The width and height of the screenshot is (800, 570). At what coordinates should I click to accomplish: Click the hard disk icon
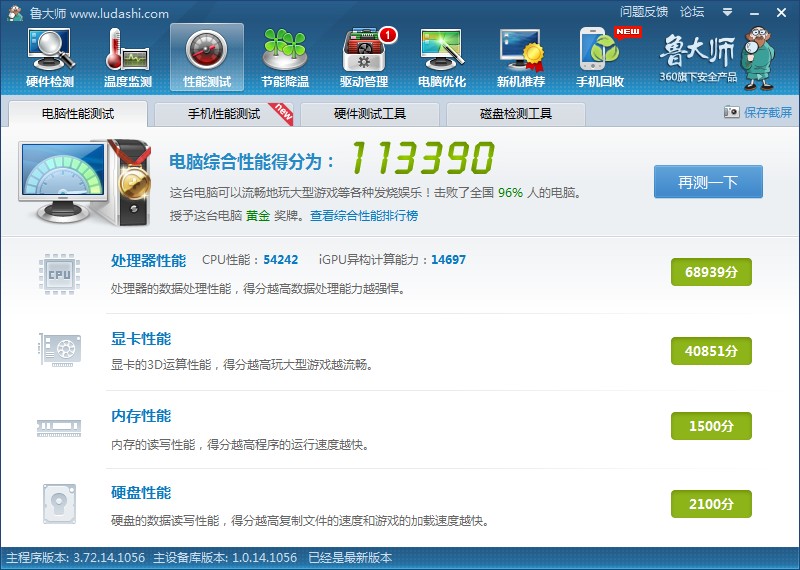[59, 504]
